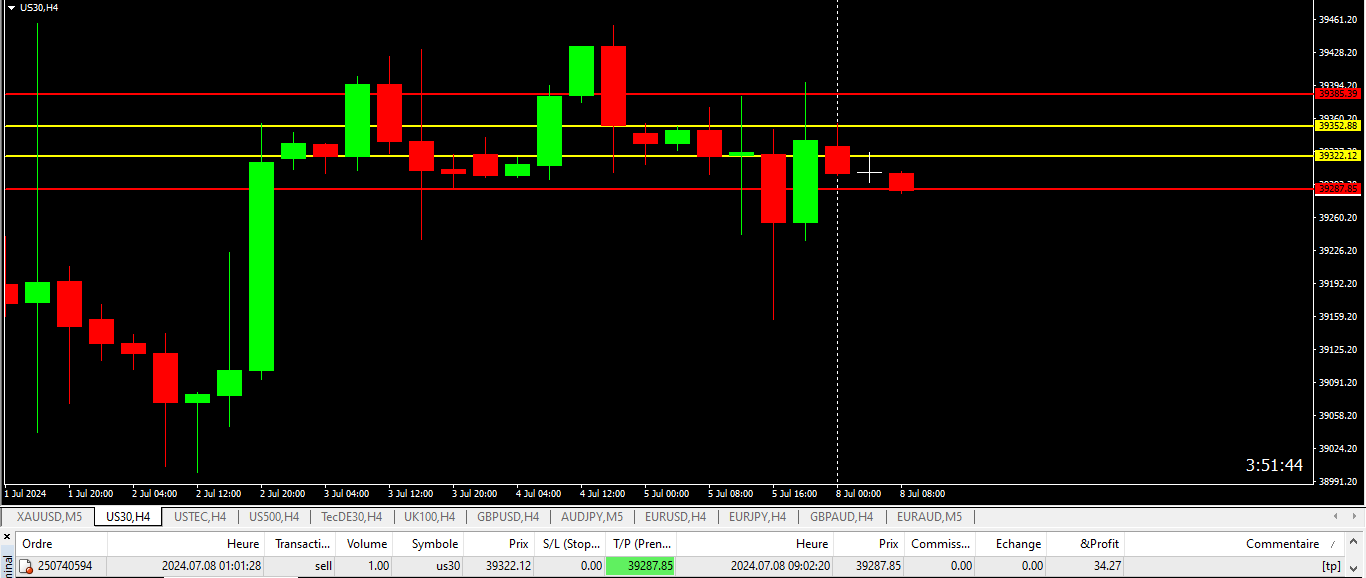Viewport: 1366px width, 578px height.
Task: Switch to the EURJPY,H4 chart tab
Action: (757, 517)
